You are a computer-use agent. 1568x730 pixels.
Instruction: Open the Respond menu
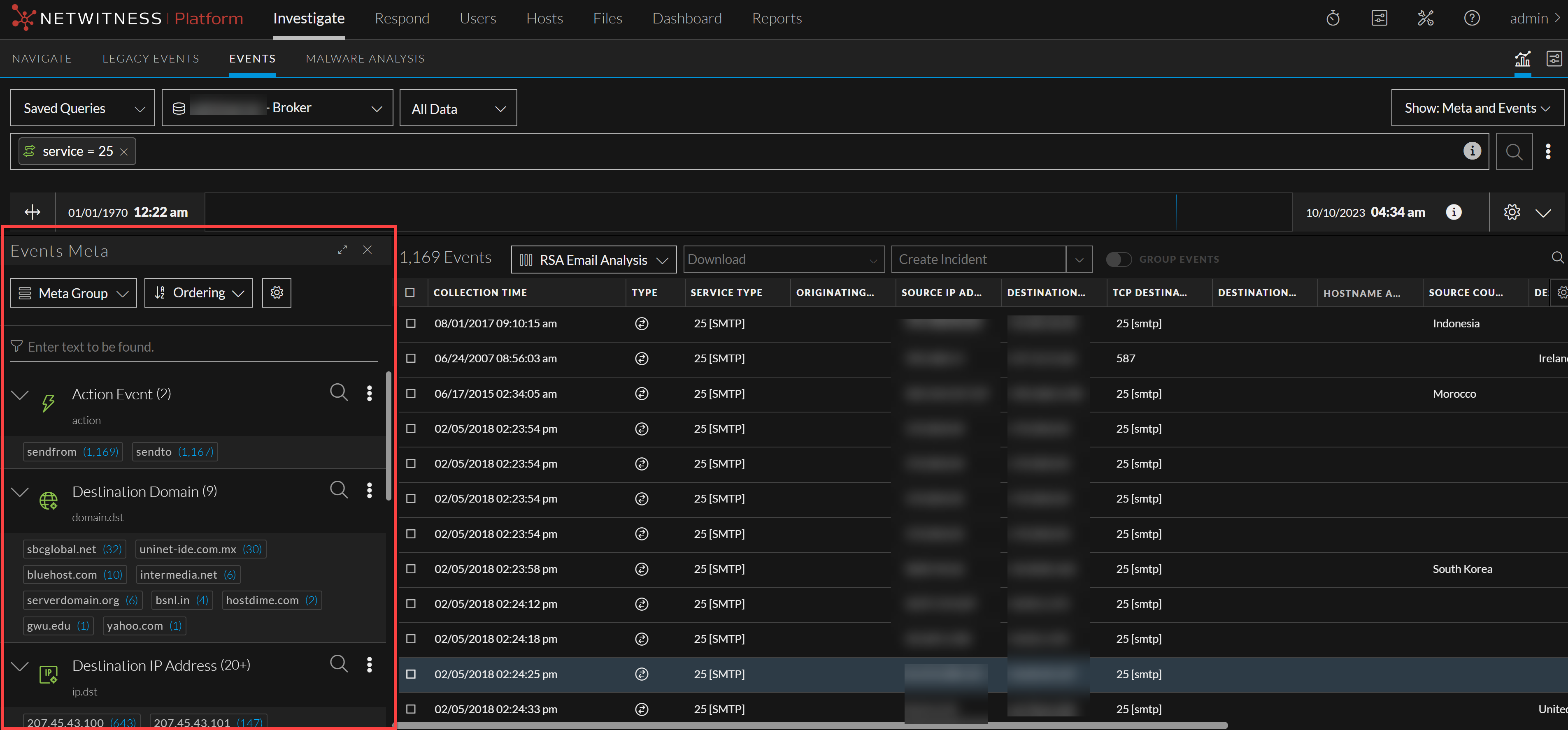(x=402, y=18)
